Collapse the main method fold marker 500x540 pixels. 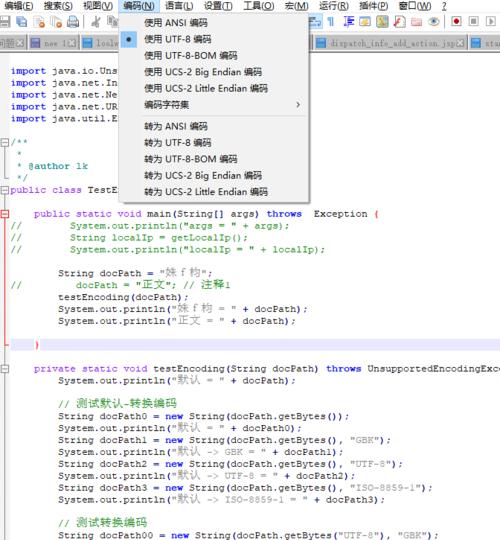pyautogui.click(x=5, y=214)
